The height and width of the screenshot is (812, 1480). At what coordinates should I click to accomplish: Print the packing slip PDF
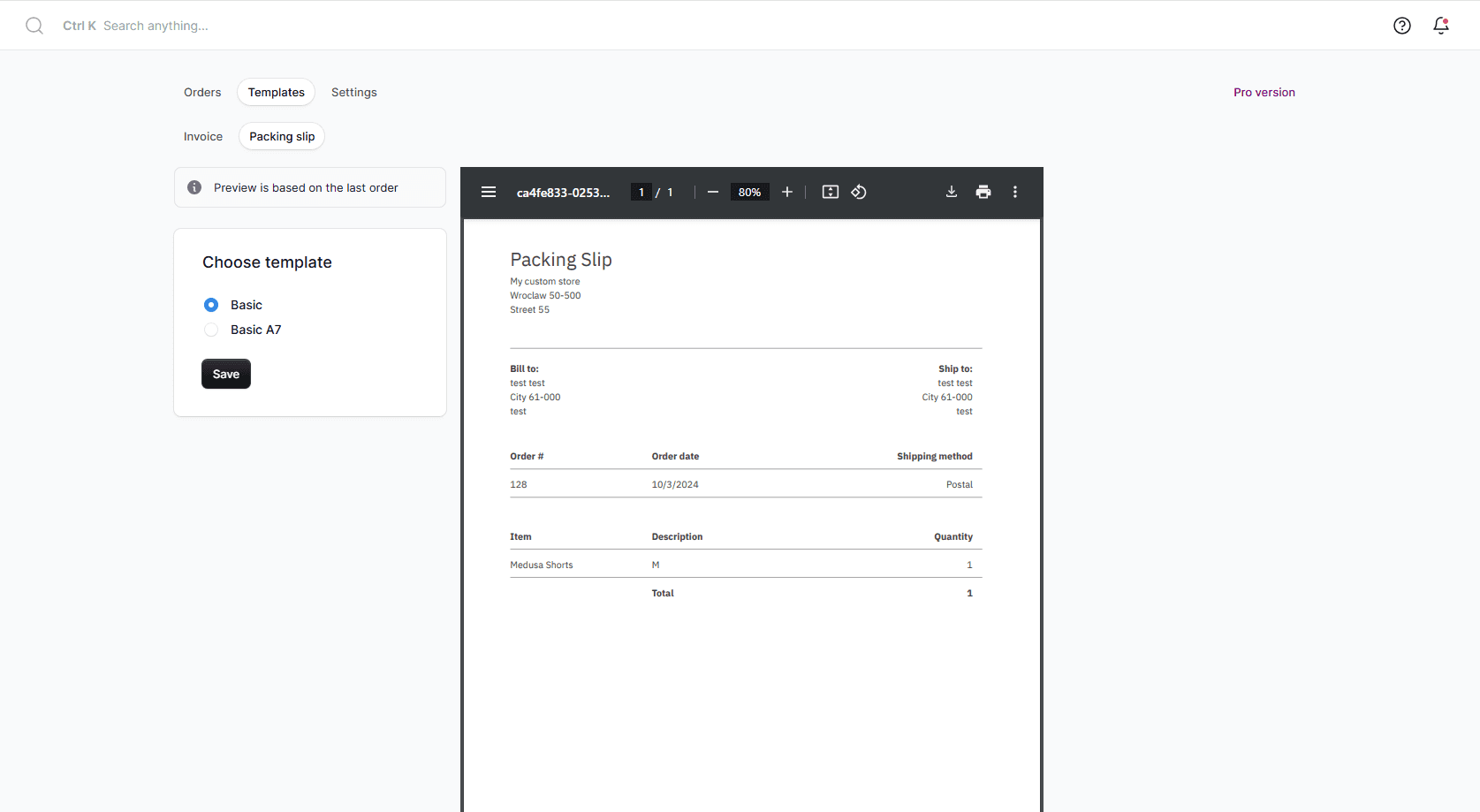[x=983, y=192]
